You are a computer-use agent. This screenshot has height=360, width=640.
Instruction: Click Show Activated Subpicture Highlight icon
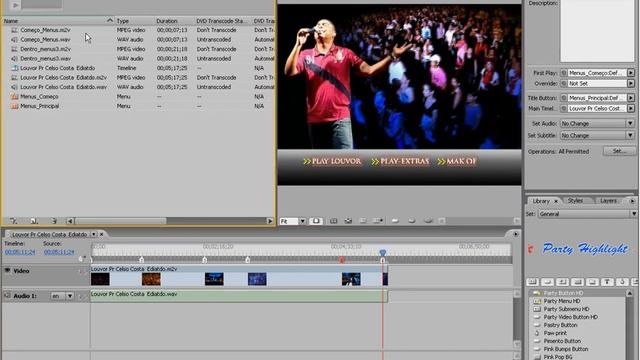(x=428, y=221)
